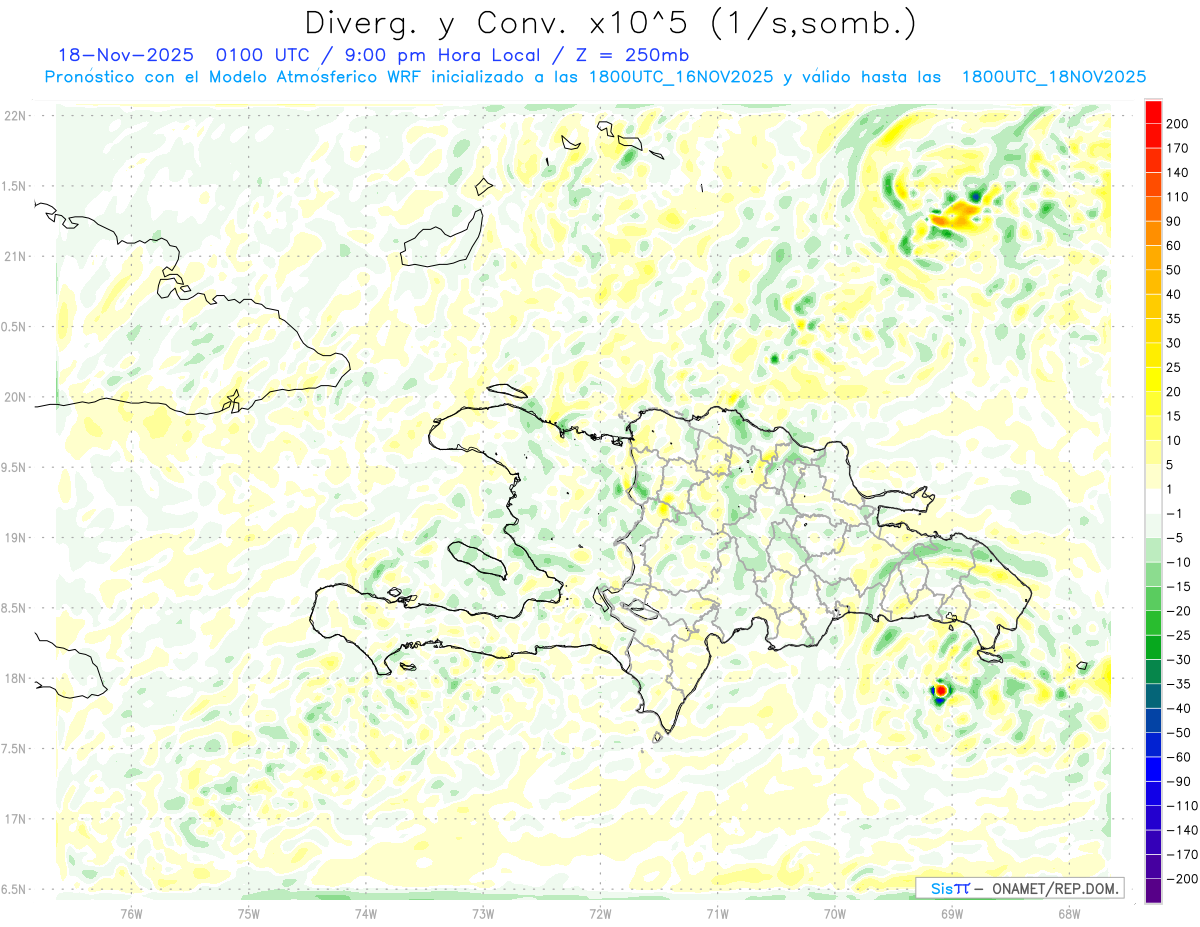Click the red-blue convergence spot near 69W 18N

940,691
